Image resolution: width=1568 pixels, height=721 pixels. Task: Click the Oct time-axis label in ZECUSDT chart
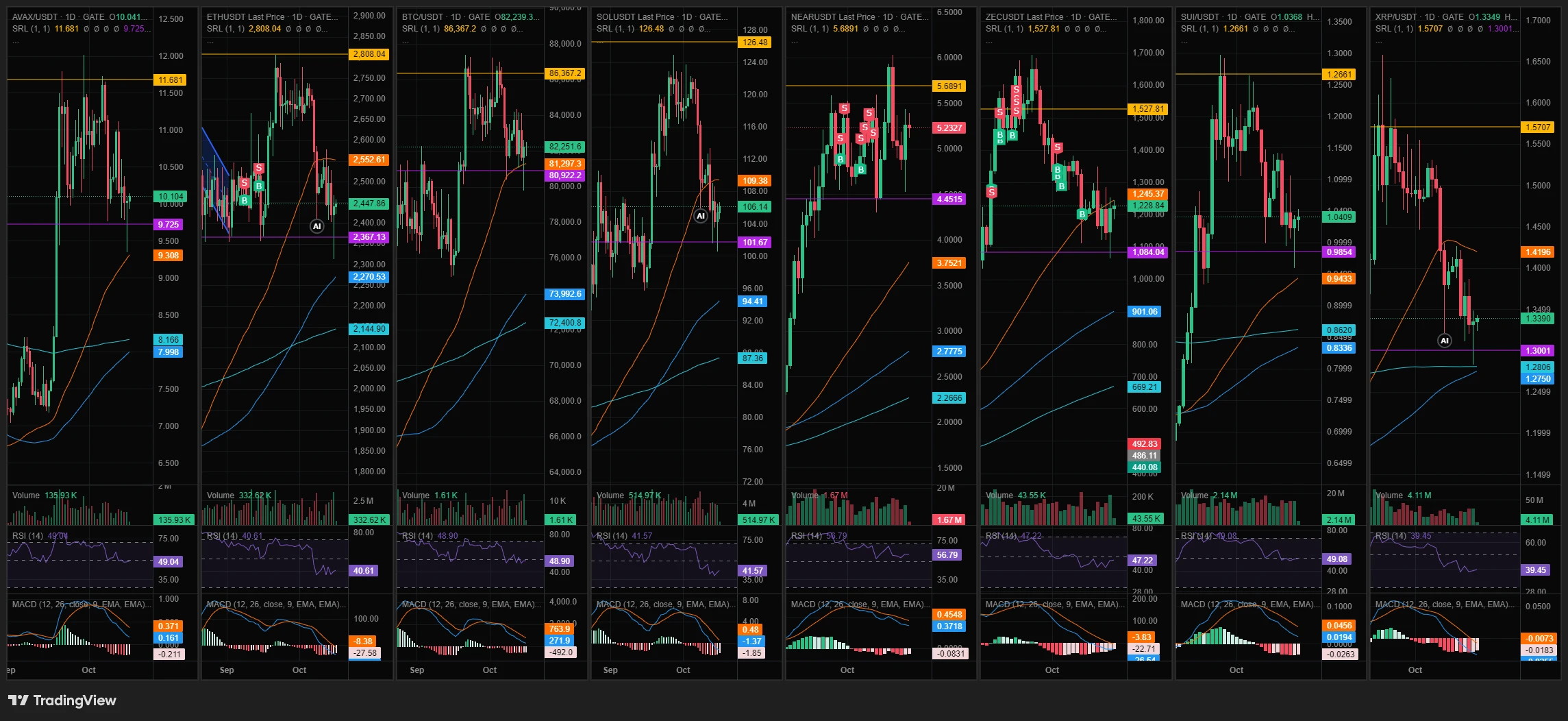(x=1052, y=670)
